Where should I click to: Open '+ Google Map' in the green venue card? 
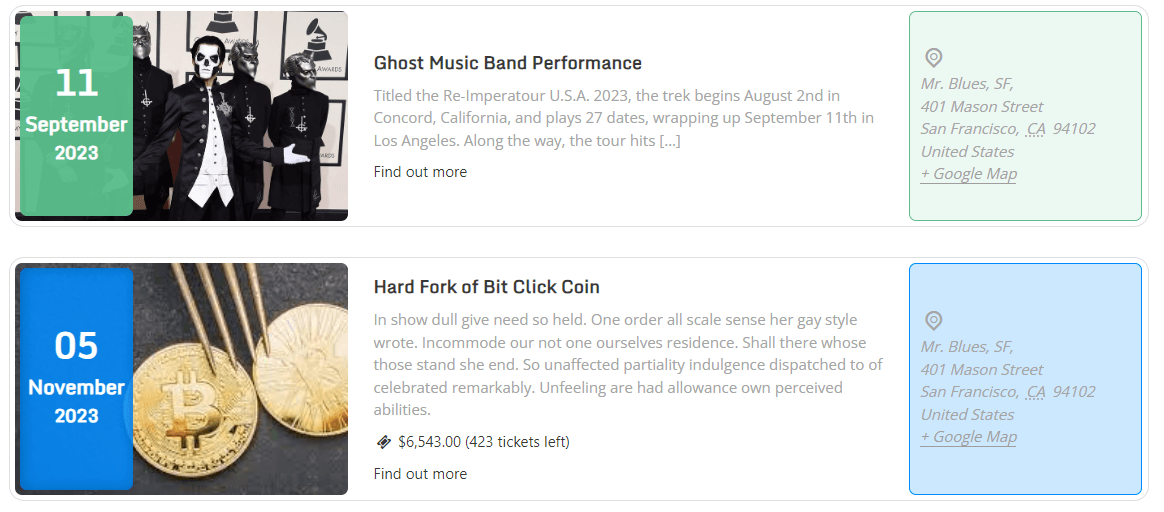coord(968,174)
